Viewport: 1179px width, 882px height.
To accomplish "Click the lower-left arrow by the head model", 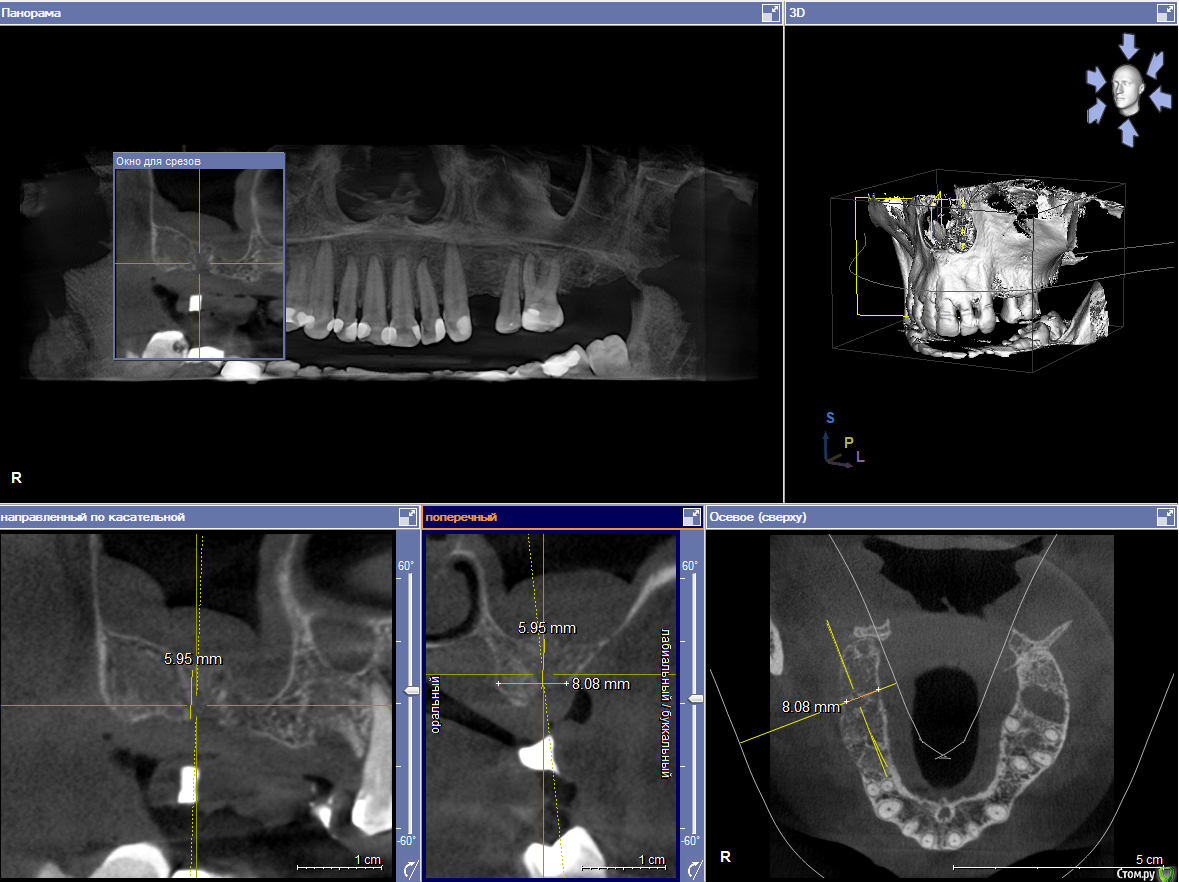I will click(x=1097, y=110).
